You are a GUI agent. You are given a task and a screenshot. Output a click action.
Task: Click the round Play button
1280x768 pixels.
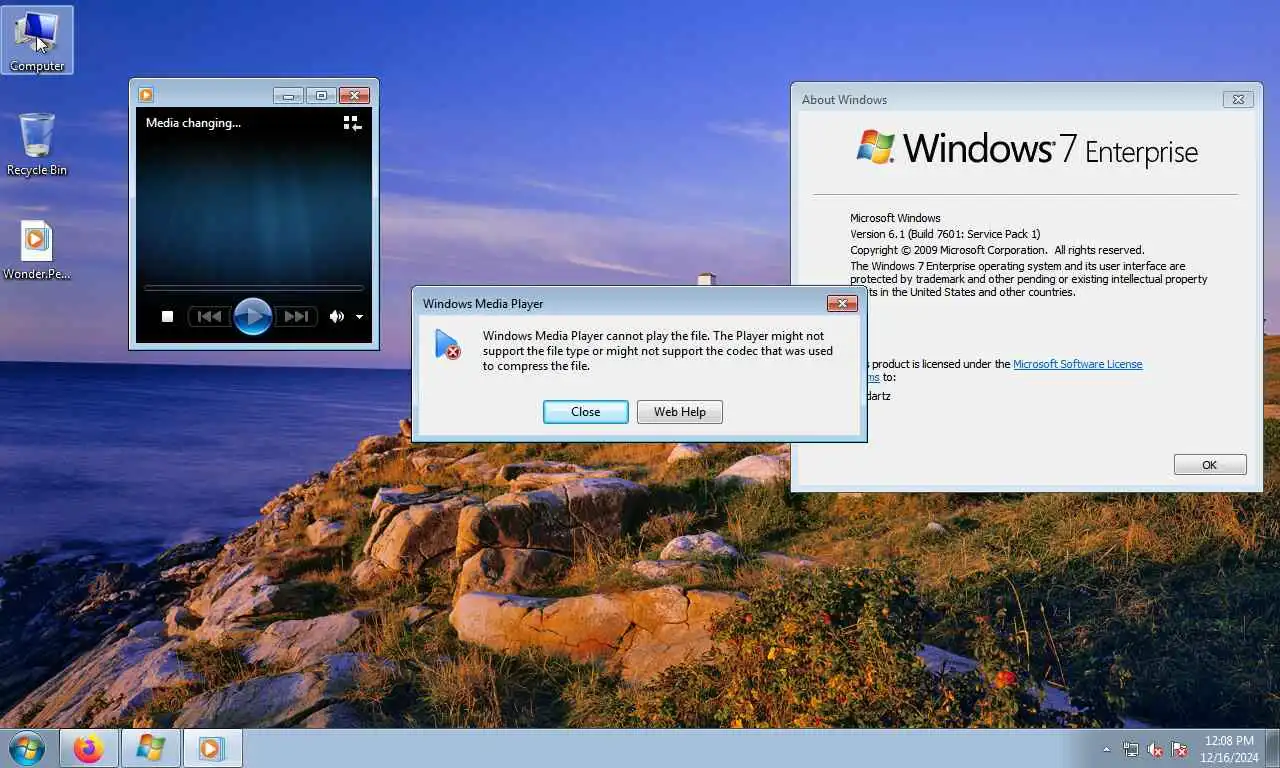coord(253,316)
